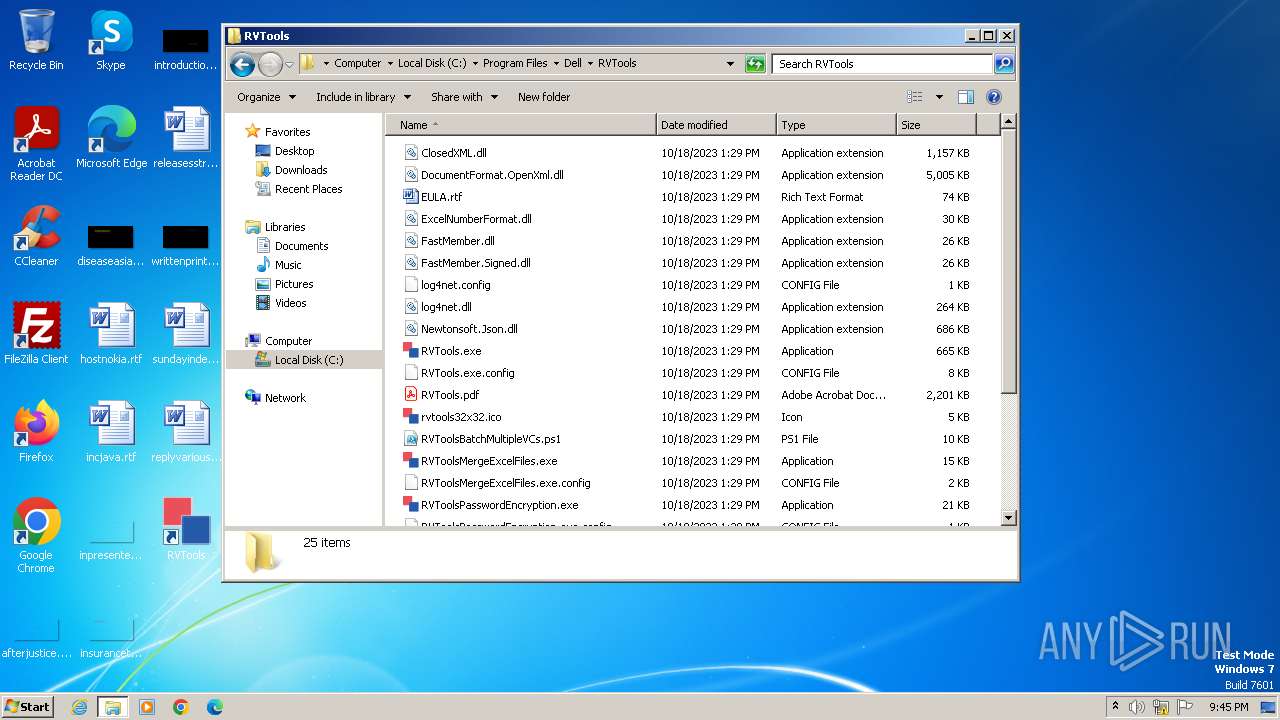Click the Forward navigation button
Screen dimensions: 1280x720
click(x=270, y=65)
